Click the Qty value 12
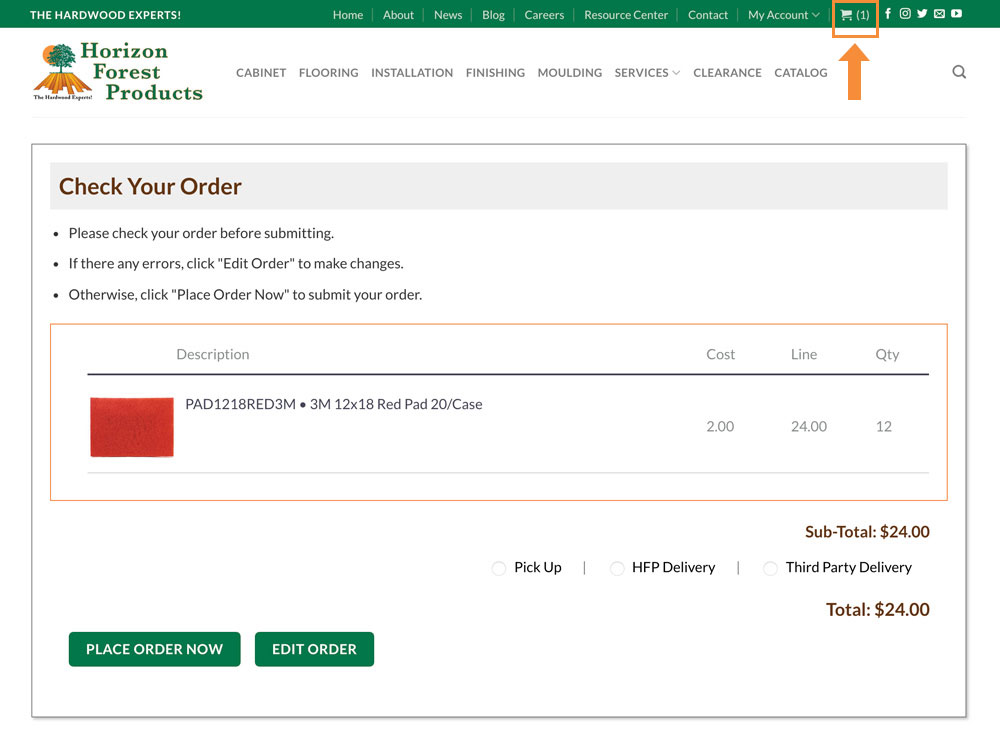 [883, 426]
